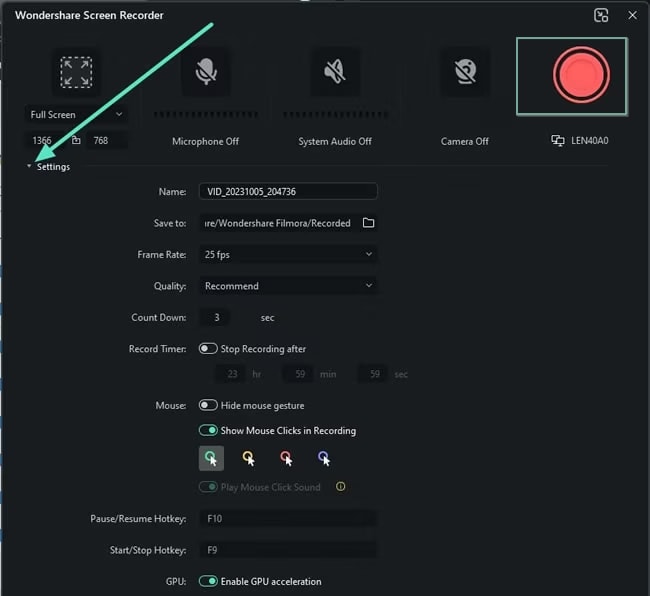Click the Microphone Off label
The height and width of the screenshot is (596, 650).
(206, 141)
